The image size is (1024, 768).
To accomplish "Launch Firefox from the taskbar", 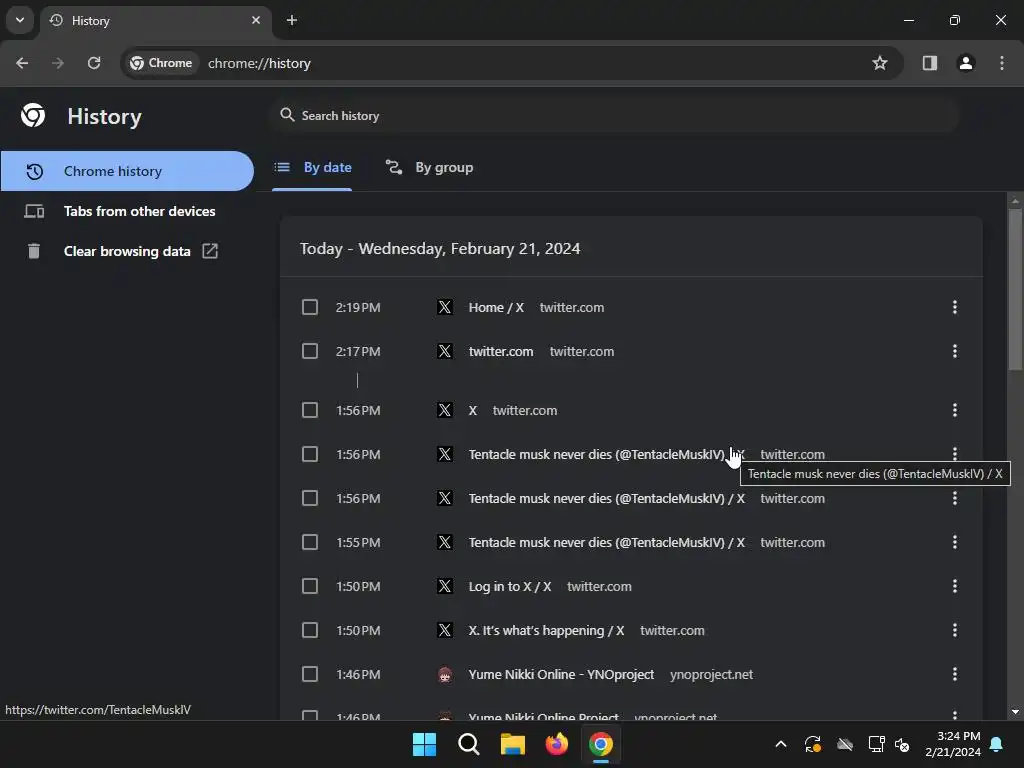I will [x=556, y=744].
